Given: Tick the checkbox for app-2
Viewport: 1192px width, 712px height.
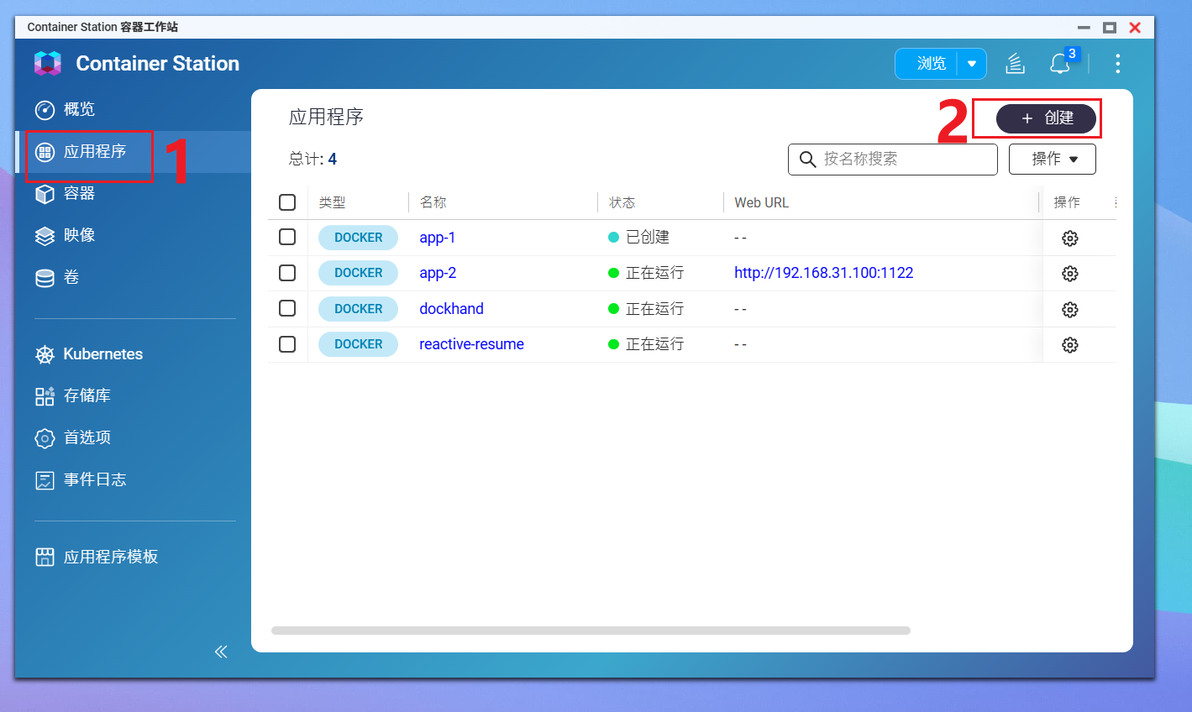Looking at the screenshot, I should [287, 273].
